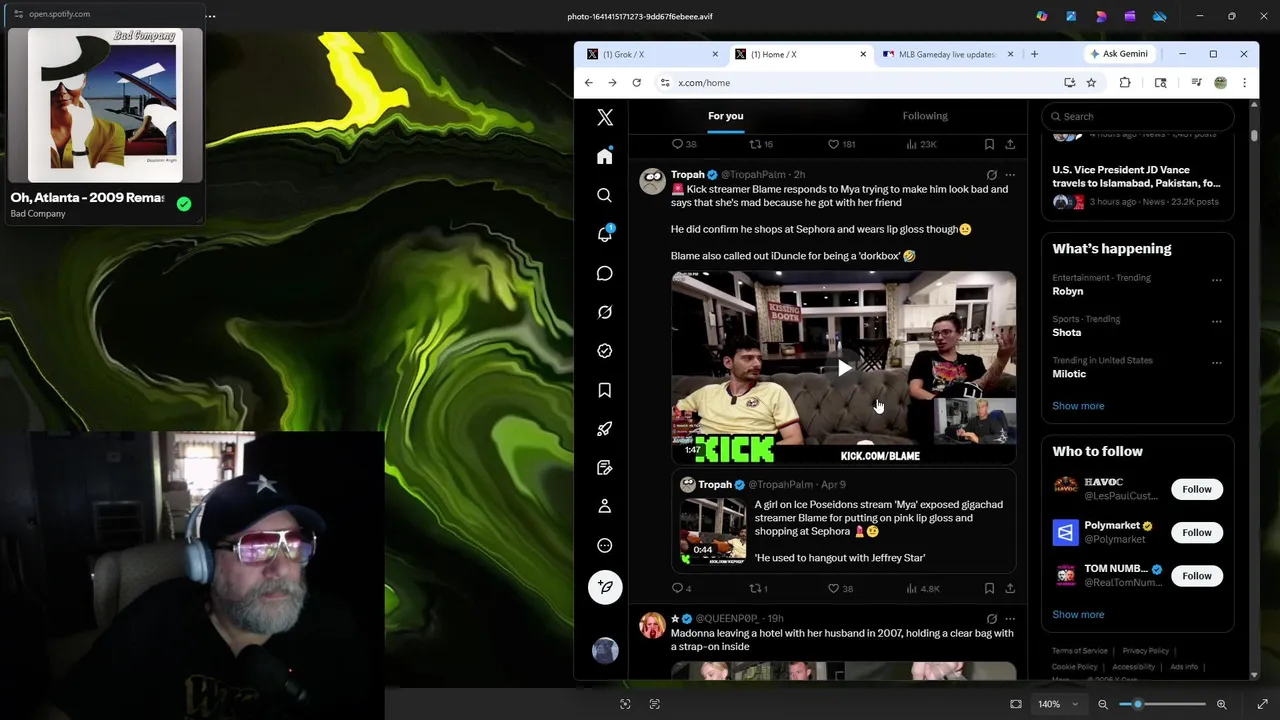Go to Home via the sidebar house icon
The image size is (1280, 720).
(605, 157)
